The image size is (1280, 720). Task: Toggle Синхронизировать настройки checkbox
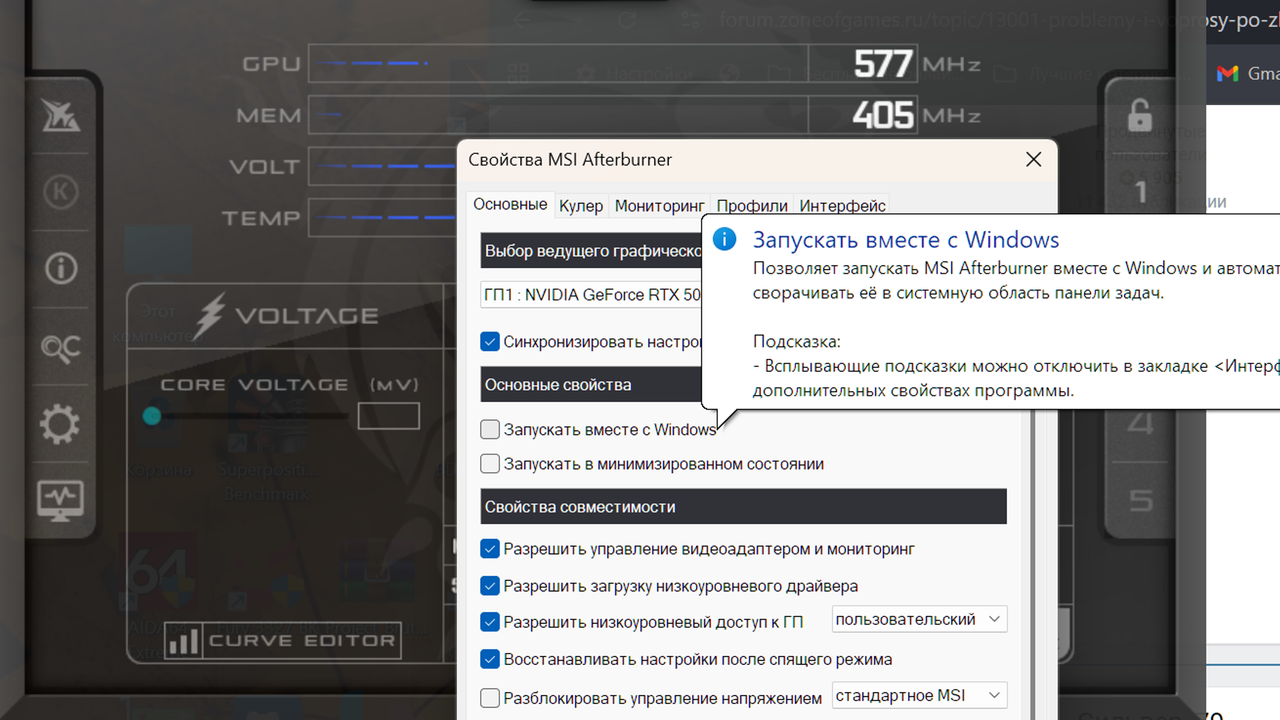point(490,342)
